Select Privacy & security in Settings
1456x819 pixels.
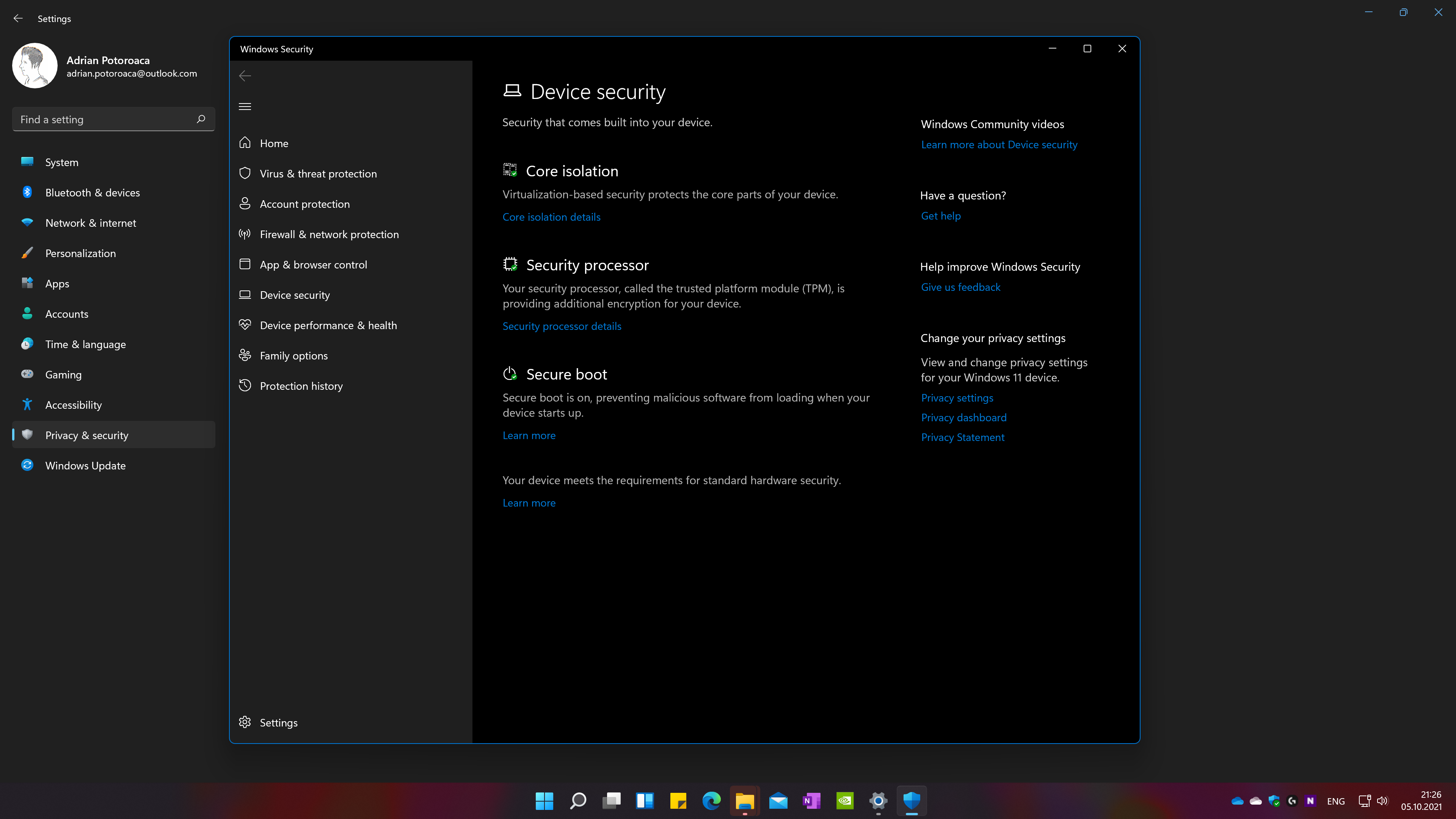coord(114,435)
